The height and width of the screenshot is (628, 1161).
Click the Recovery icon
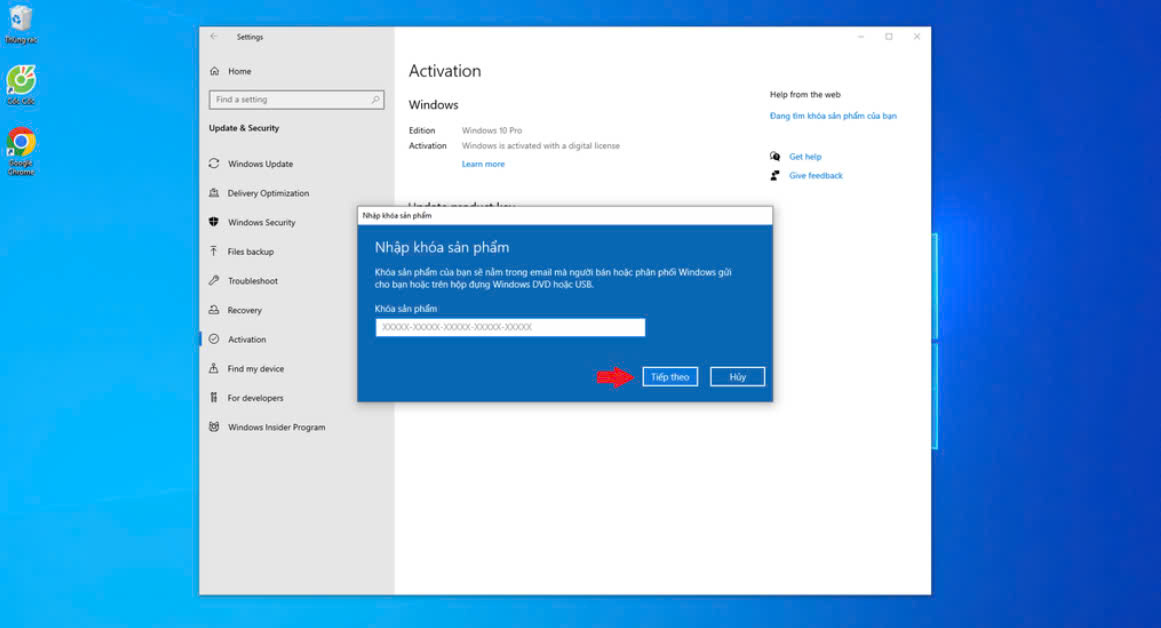pos(214,310)
